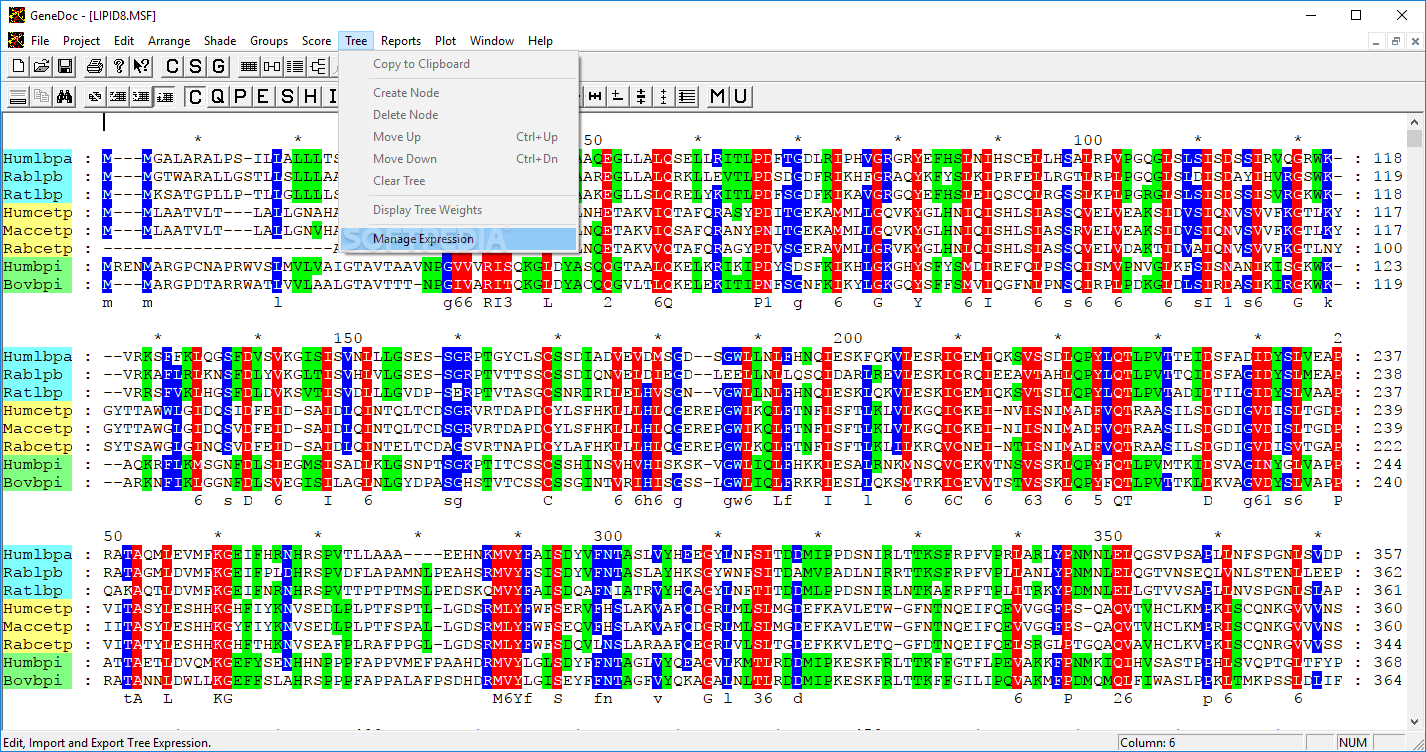
Task: Choose Move Down in Tree menu
Action: (x=459, y=159)
